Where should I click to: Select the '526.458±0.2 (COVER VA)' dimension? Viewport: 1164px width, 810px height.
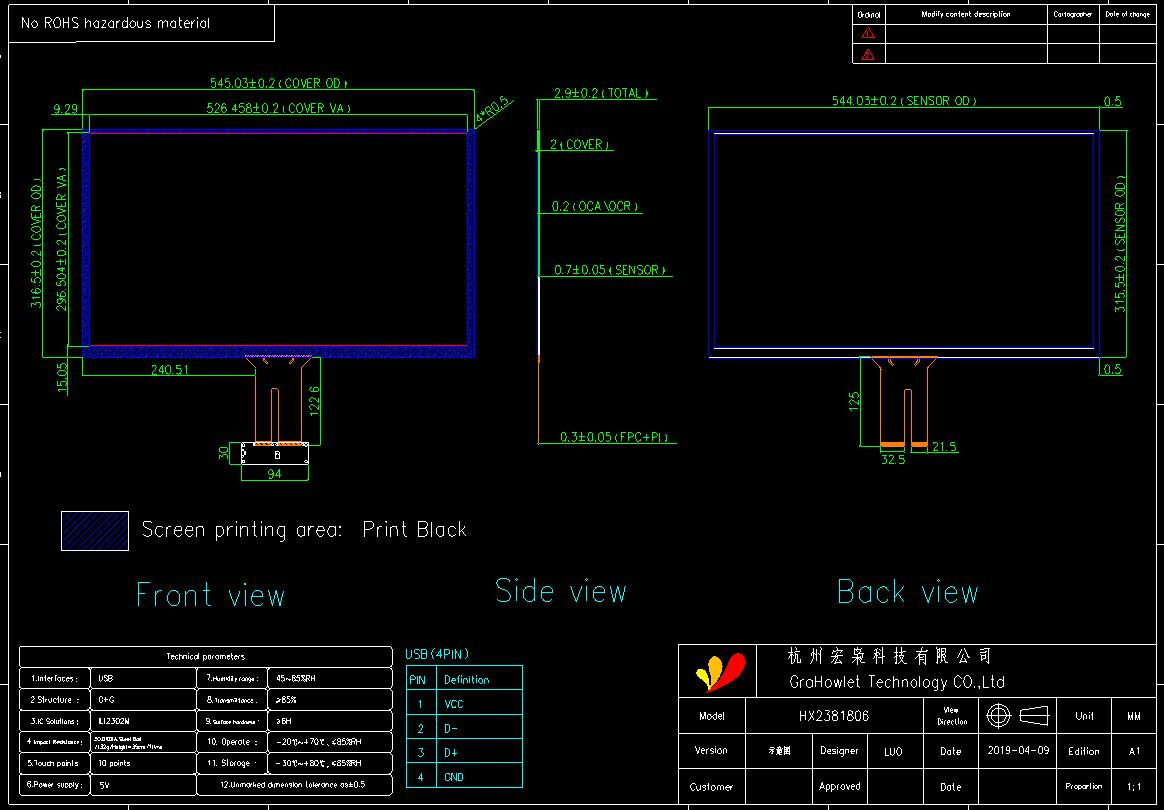tap(278, 108)
